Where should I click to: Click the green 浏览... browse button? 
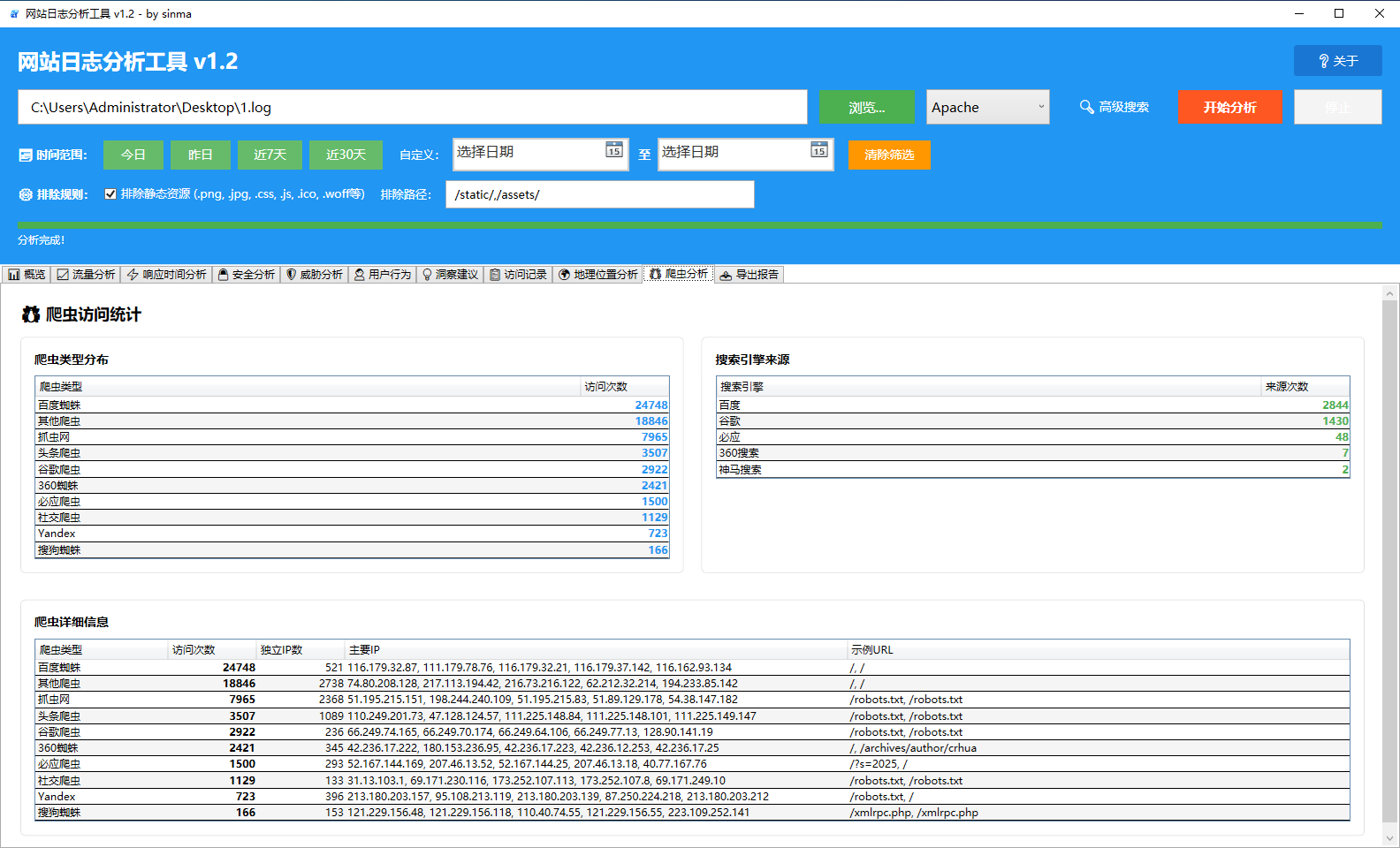pyautogui.click(x=866, y=107)
